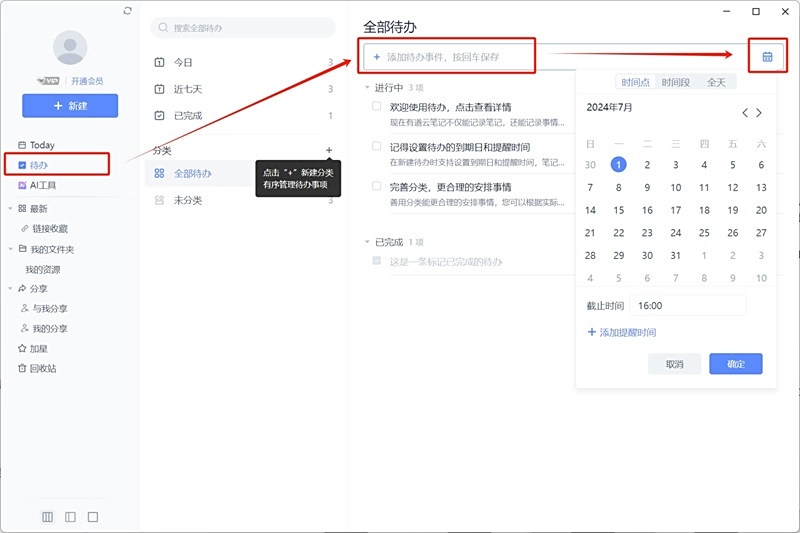
Task: Uncheck the completed 这是一条标记已完成的待办
Action: point(377,261)
